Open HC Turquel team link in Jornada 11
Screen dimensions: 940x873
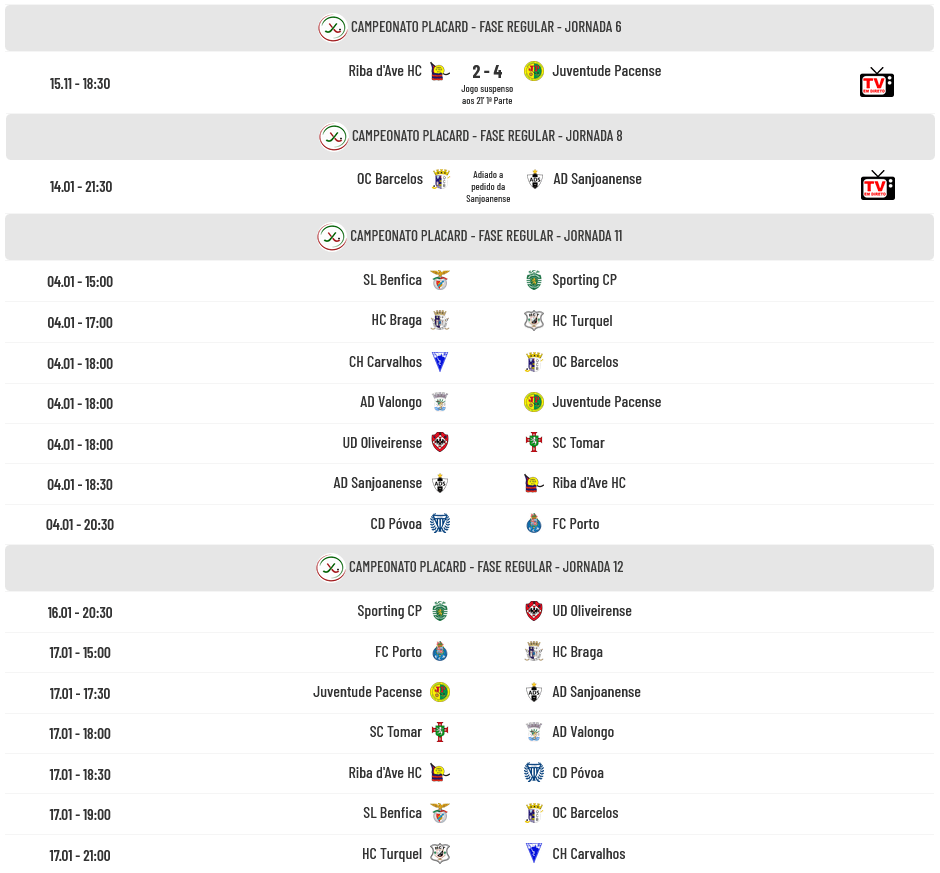582,321
